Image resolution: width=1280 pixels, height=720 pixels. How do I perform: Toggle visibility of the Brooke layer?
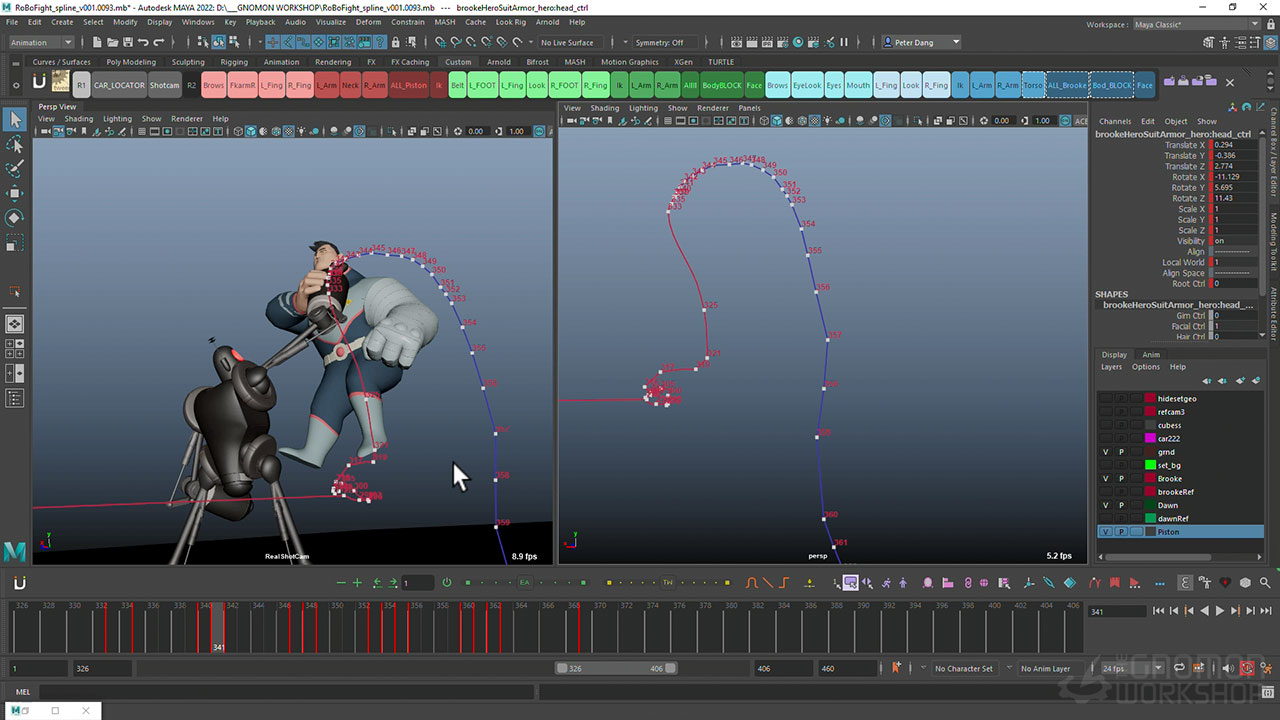coord(1105,479)
